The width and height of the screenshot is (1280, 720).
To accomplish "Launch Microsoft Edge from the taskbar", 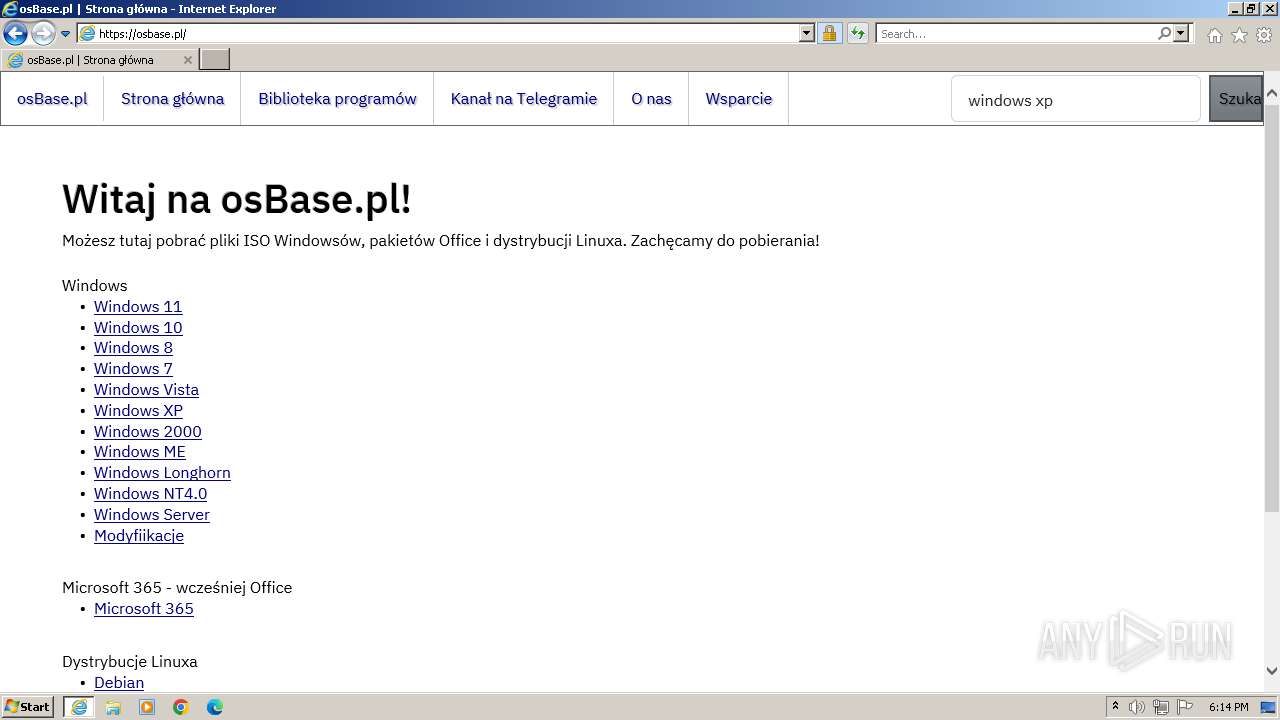I will coord(215,707).
